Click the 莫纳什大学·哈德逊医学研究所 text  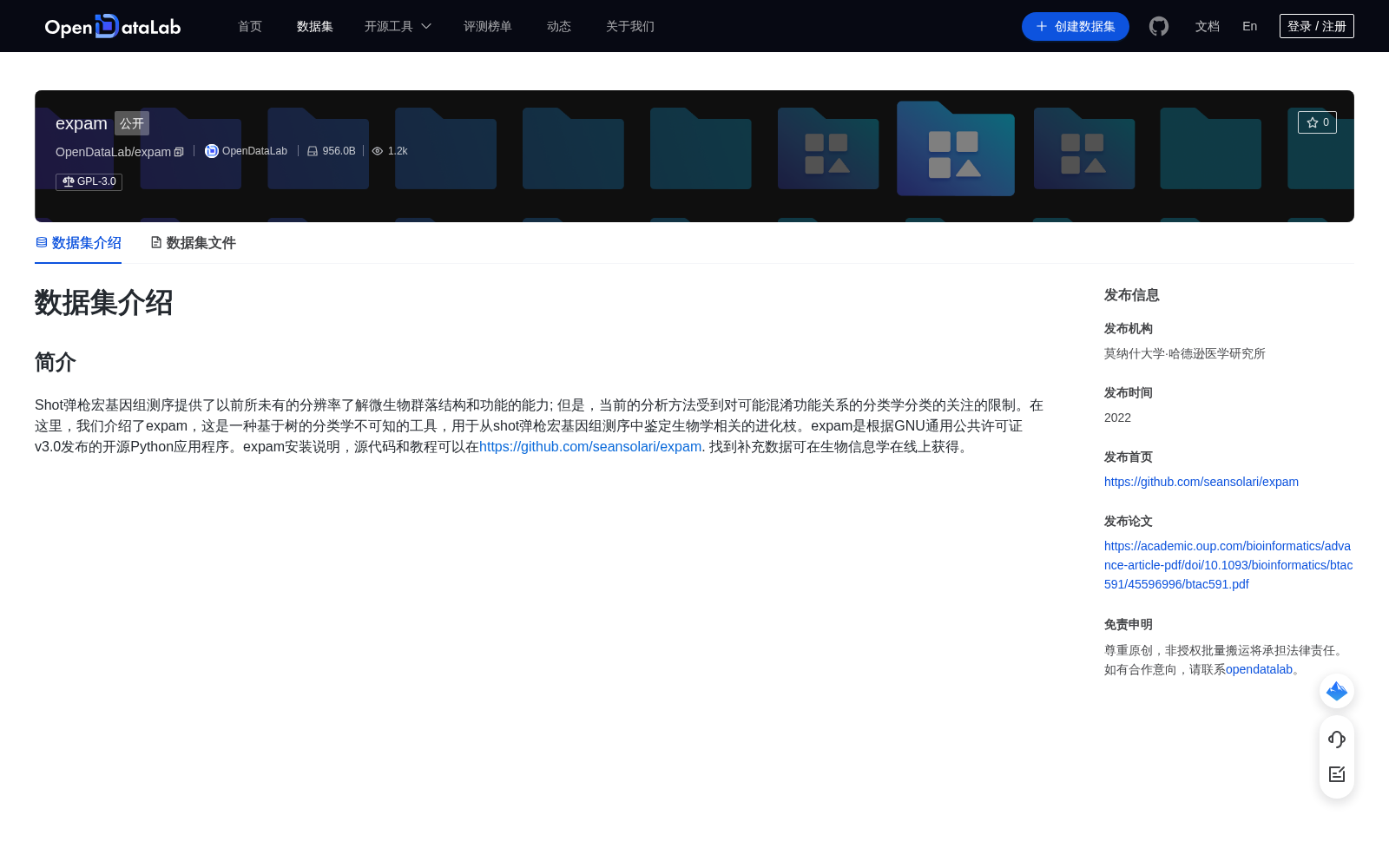coord(1185,353)
